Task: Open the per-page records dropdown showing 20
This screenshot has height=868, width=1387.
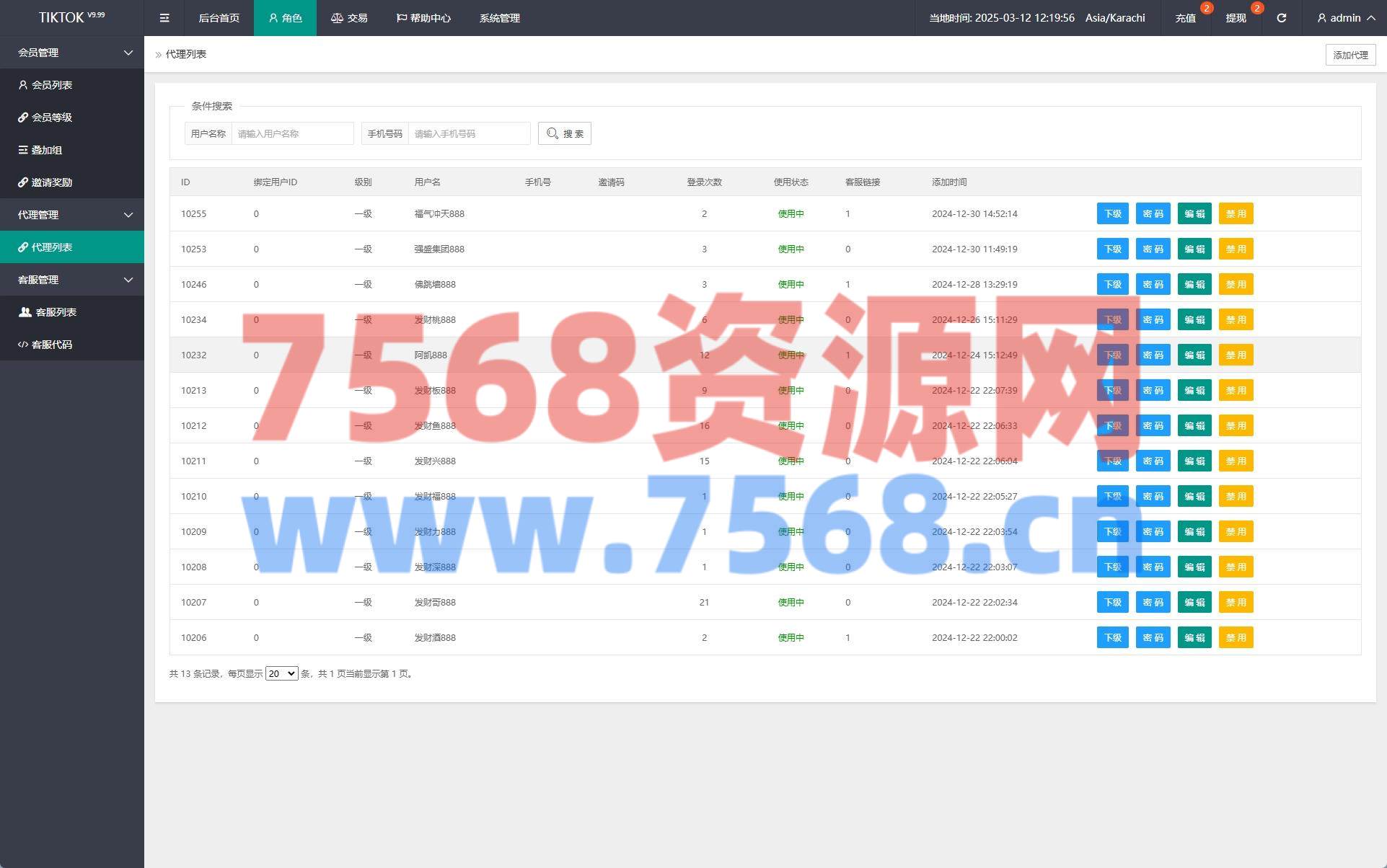Action: pos(281,673)
